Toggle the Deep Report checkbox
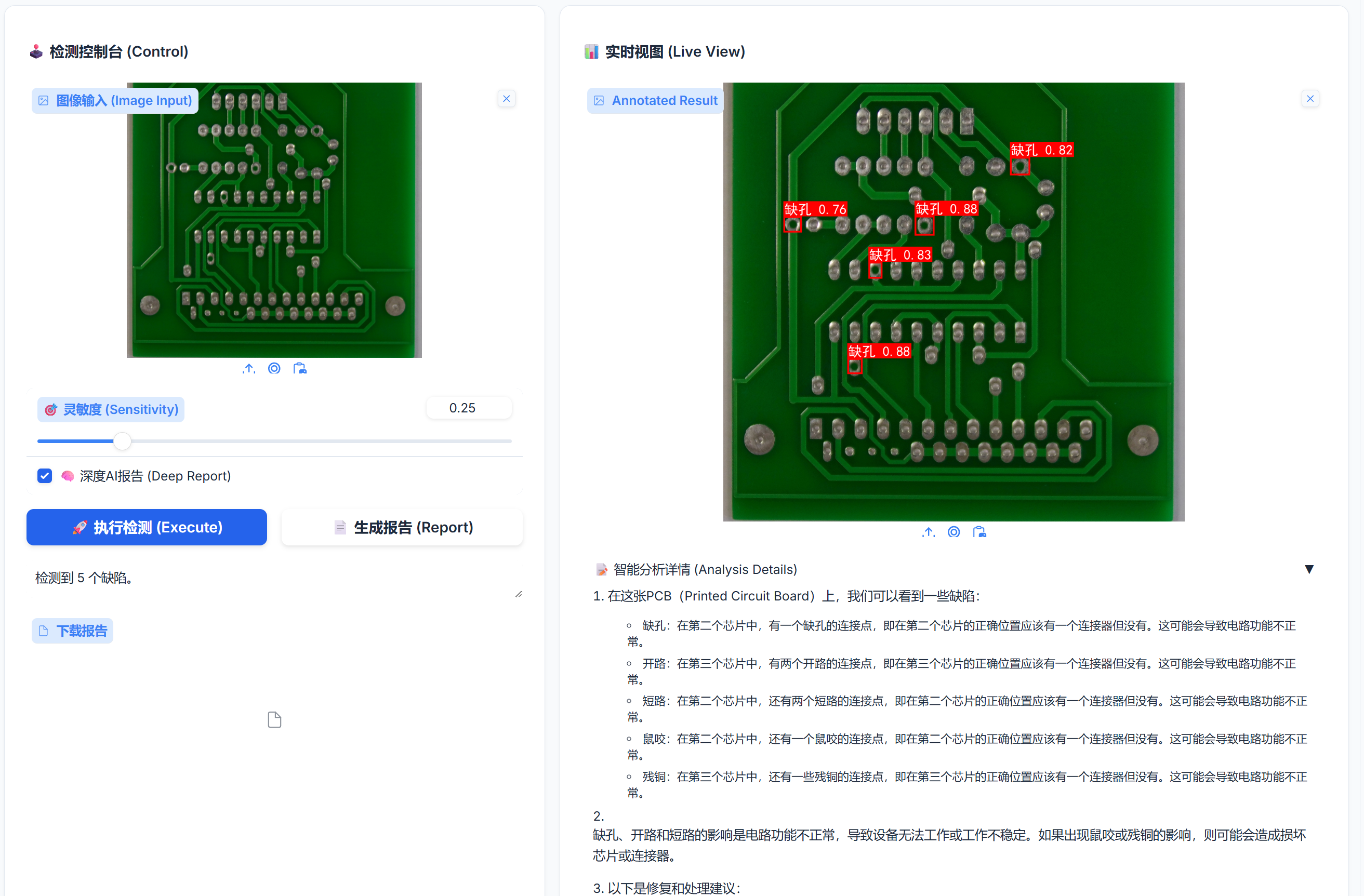The height and width of the screenshot is (896, 1364). pos(45,476)
